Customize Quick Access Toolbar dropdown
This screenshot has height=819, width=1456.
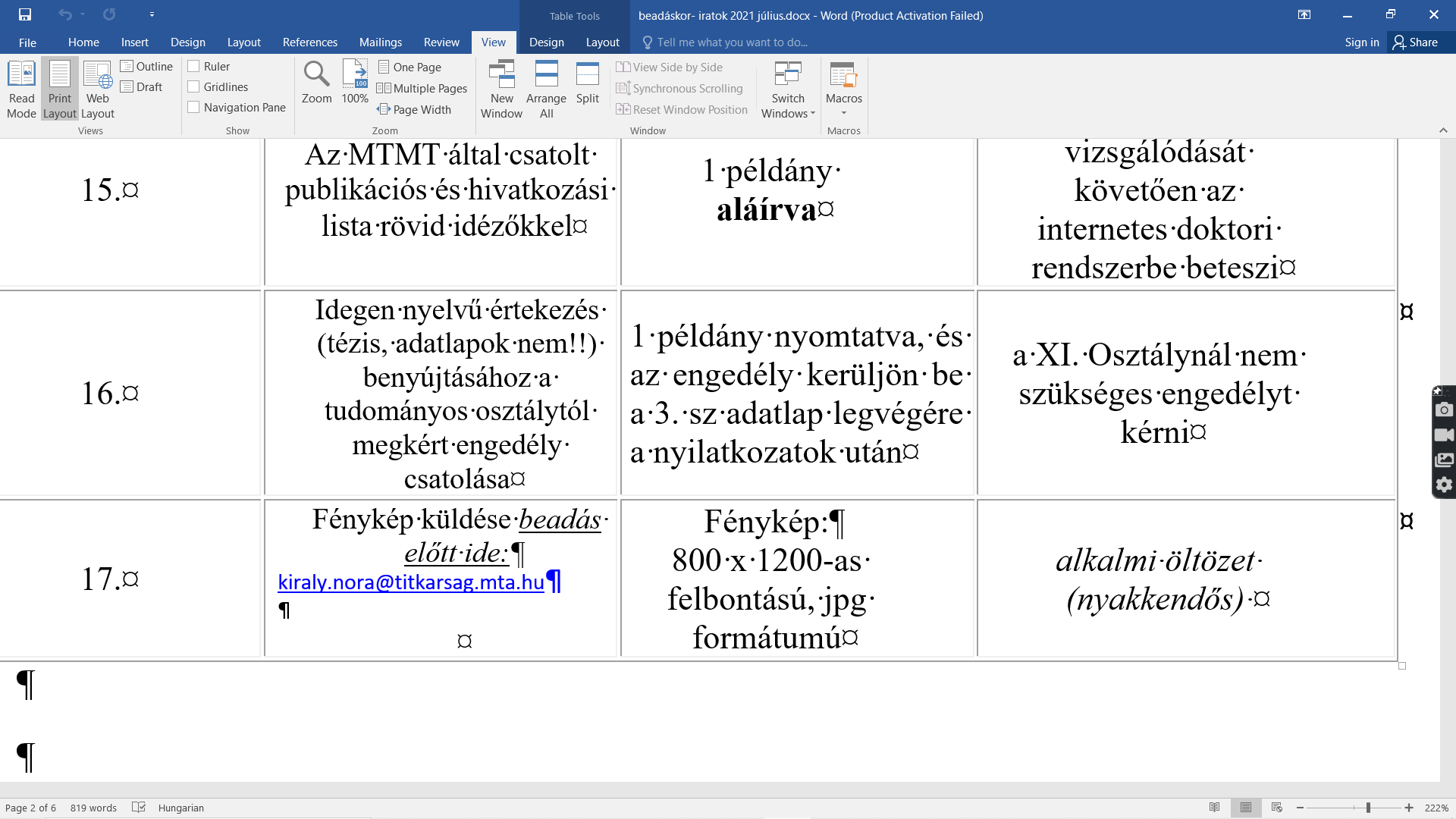click(x=152, y=14)
